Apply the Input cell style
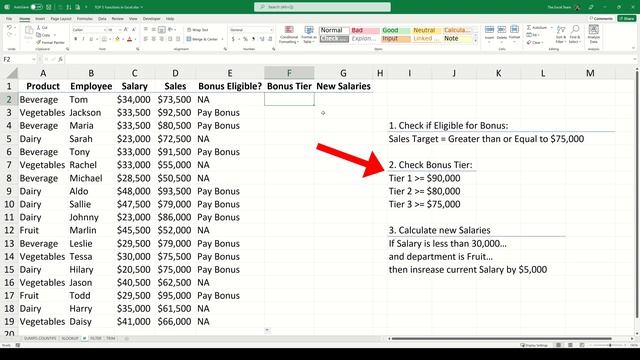This screenshot has height=360, width=640. (396, 38)
